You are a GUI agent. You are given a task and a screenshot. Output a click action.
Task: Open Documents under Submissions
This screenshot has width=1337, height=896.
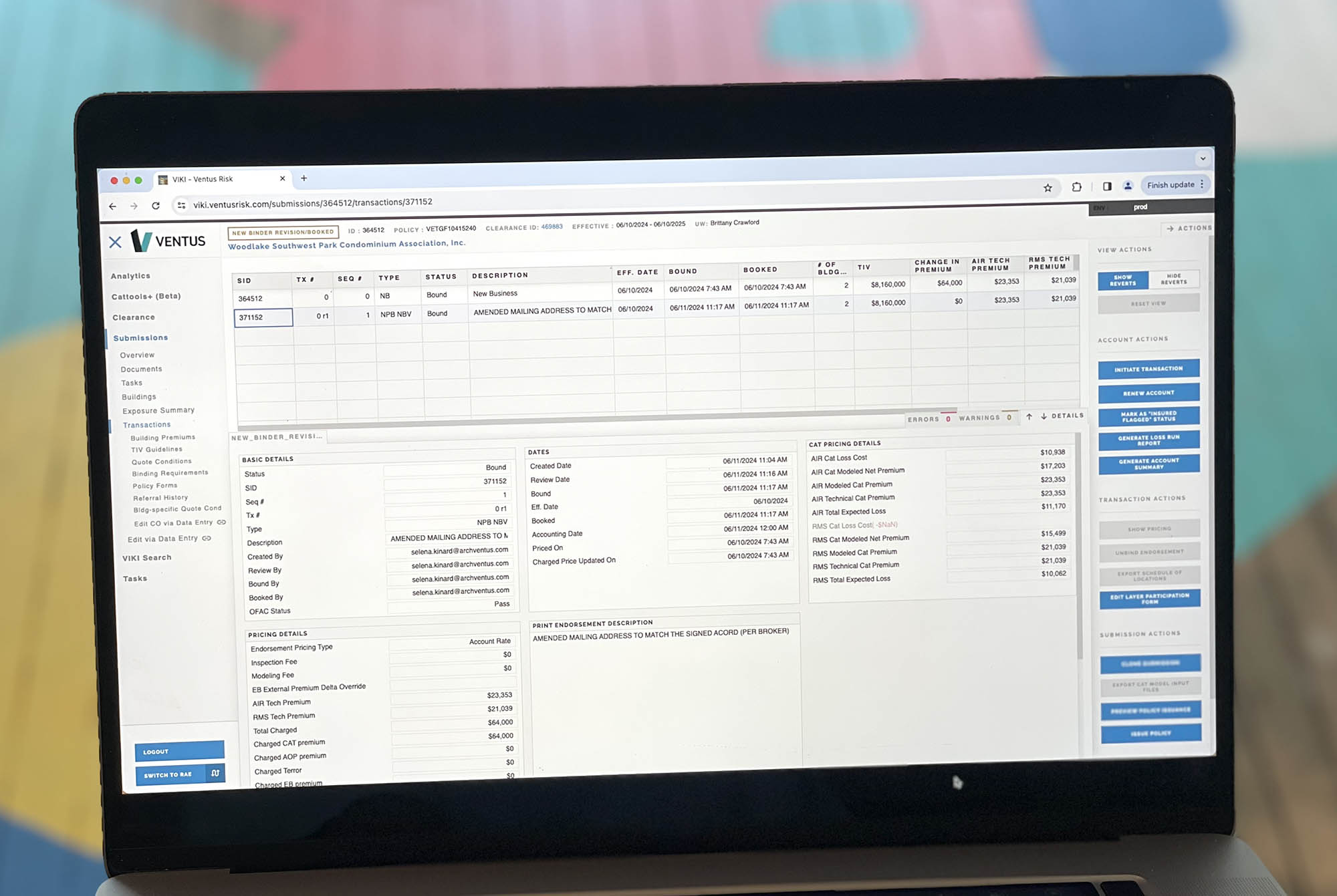click(x=141, y=369)
